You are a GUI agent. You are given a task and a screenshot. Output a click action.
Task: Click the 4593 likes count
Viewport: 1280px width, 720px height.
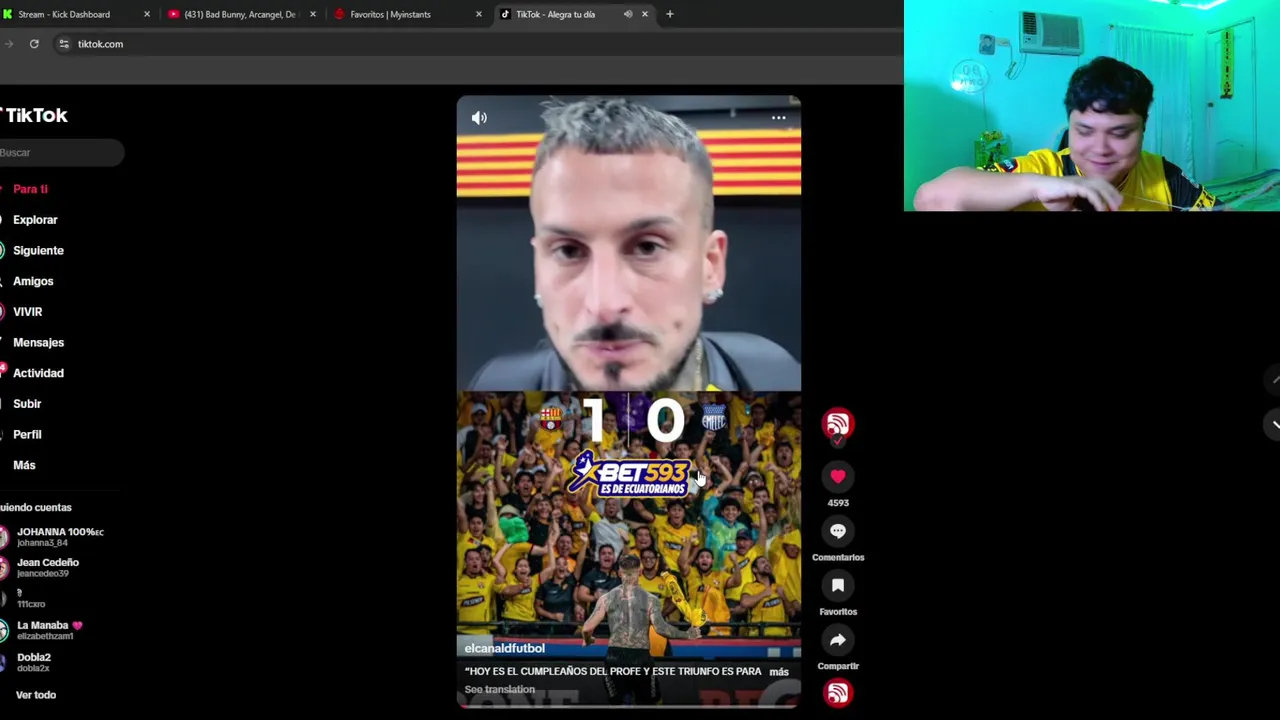838,503
